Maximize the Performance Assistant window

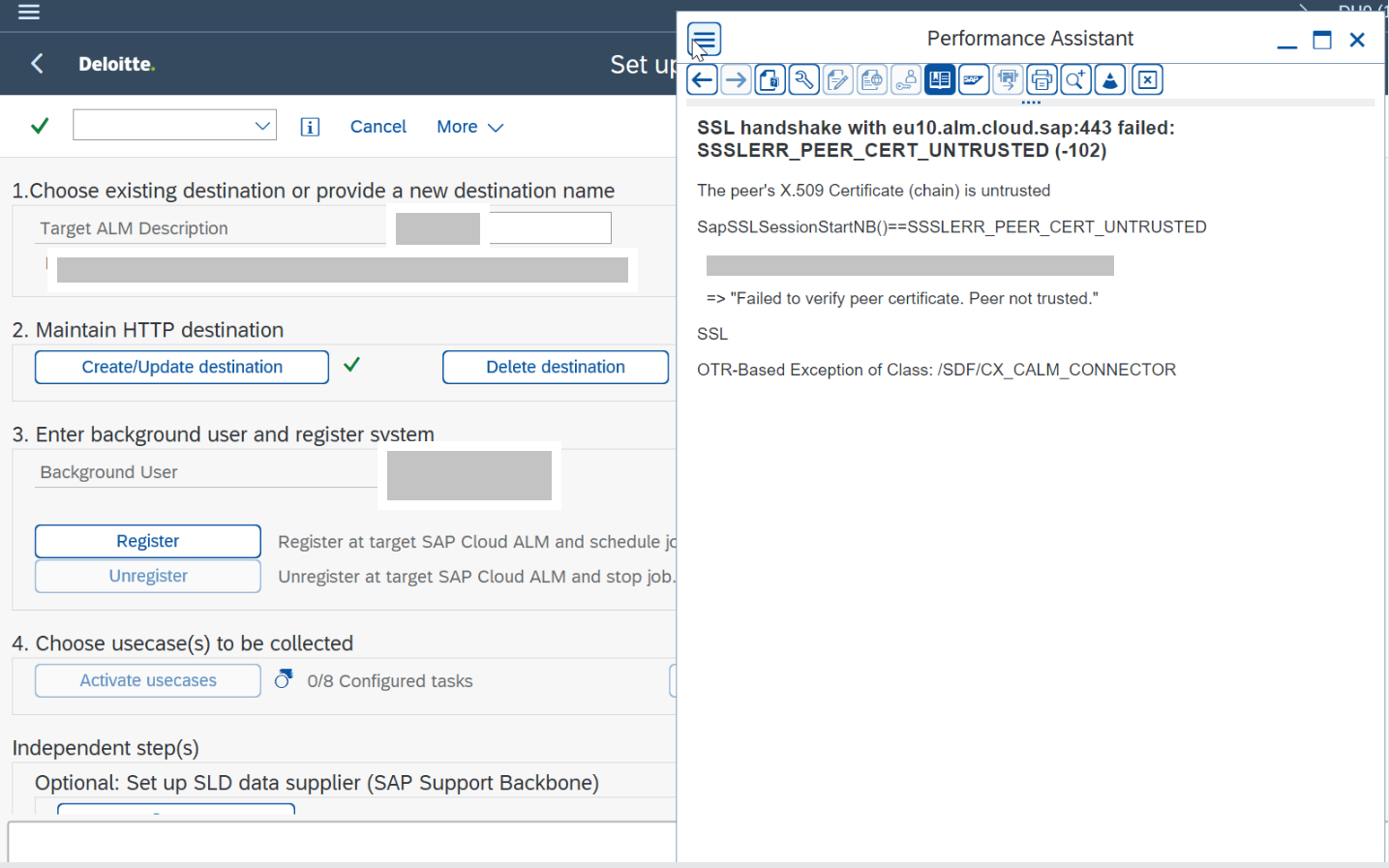tap(1322, 40)
